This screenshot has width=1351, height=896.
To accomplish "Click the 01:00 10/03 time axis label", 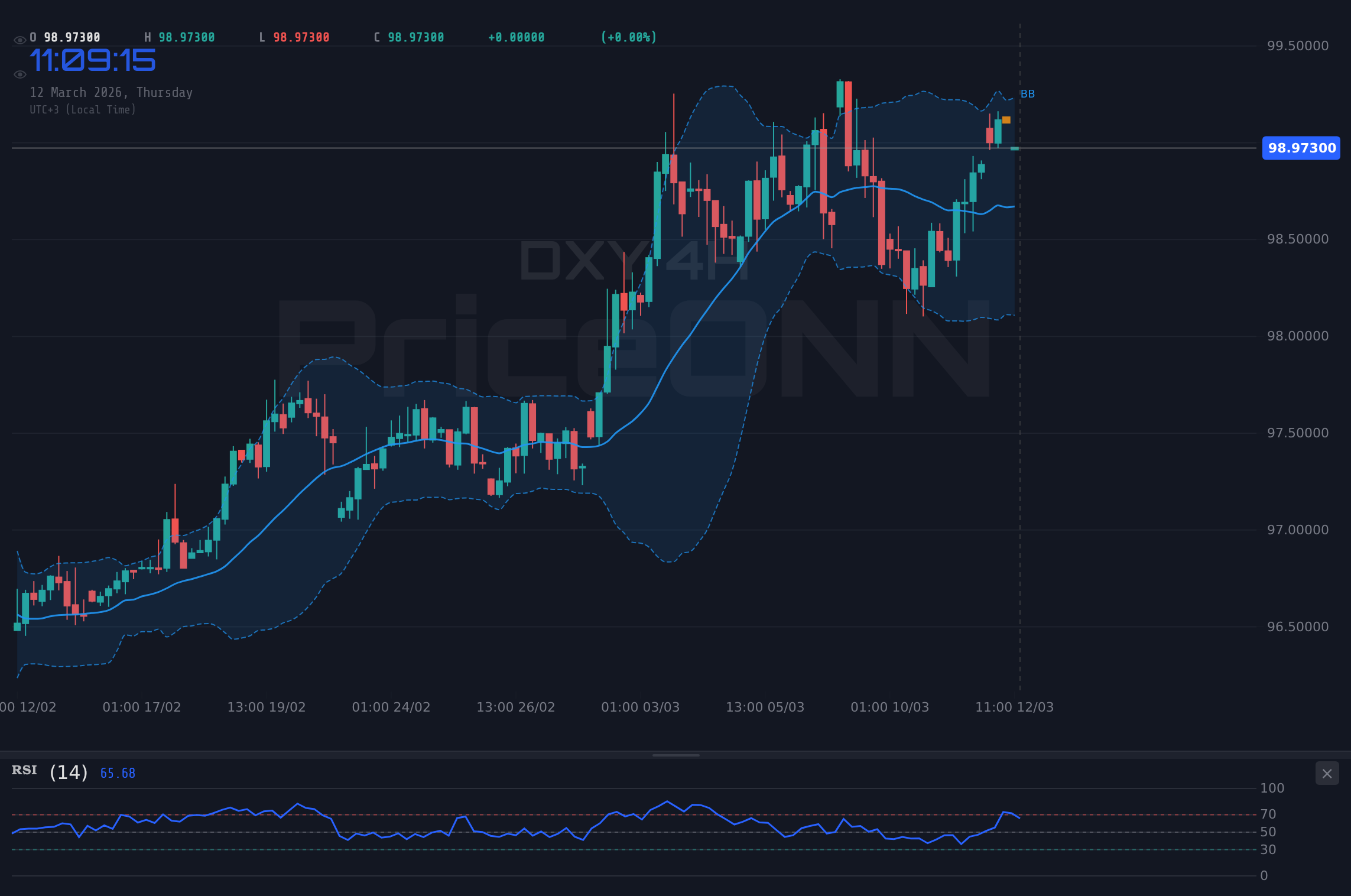I will pyautogui.click(x=890, y=707).
